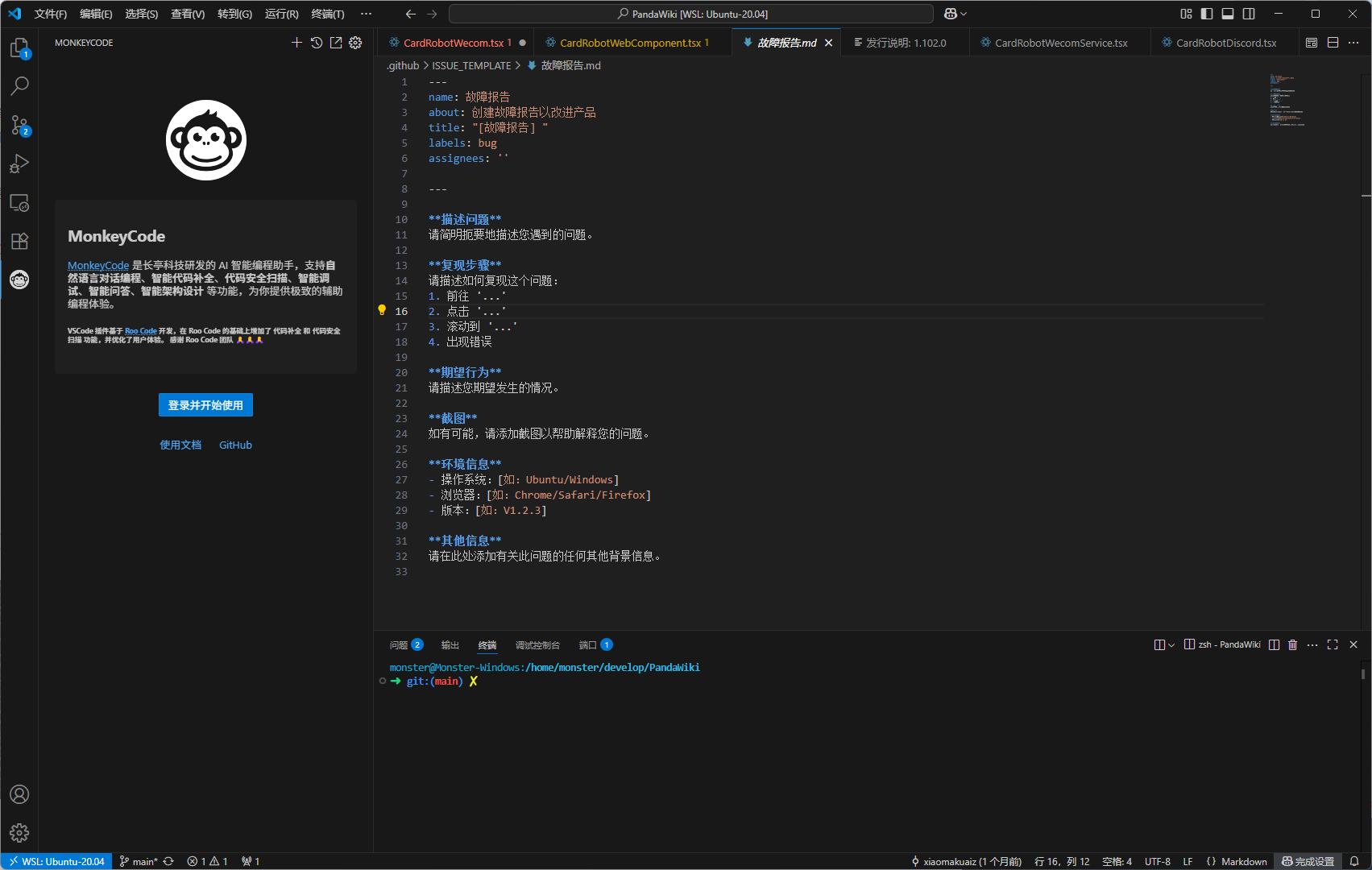The image size is (1372, 870).
Task: Open the Extensions view icon
Action: click(x=19, y=241)
